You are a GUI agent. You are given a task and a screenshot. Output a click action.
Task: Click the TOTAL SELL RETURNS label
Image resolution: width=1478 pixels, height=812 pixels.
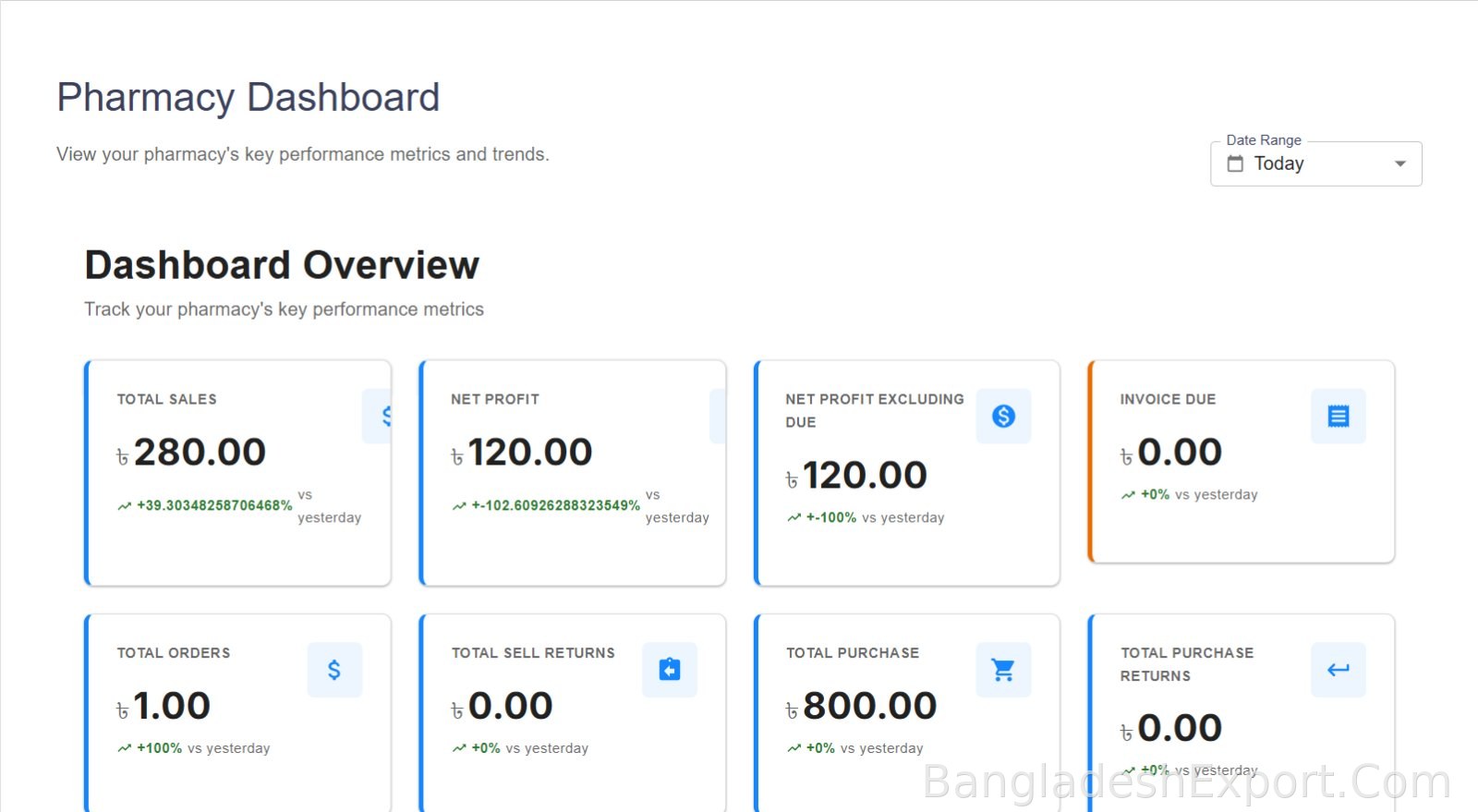(x=533, y=653)
